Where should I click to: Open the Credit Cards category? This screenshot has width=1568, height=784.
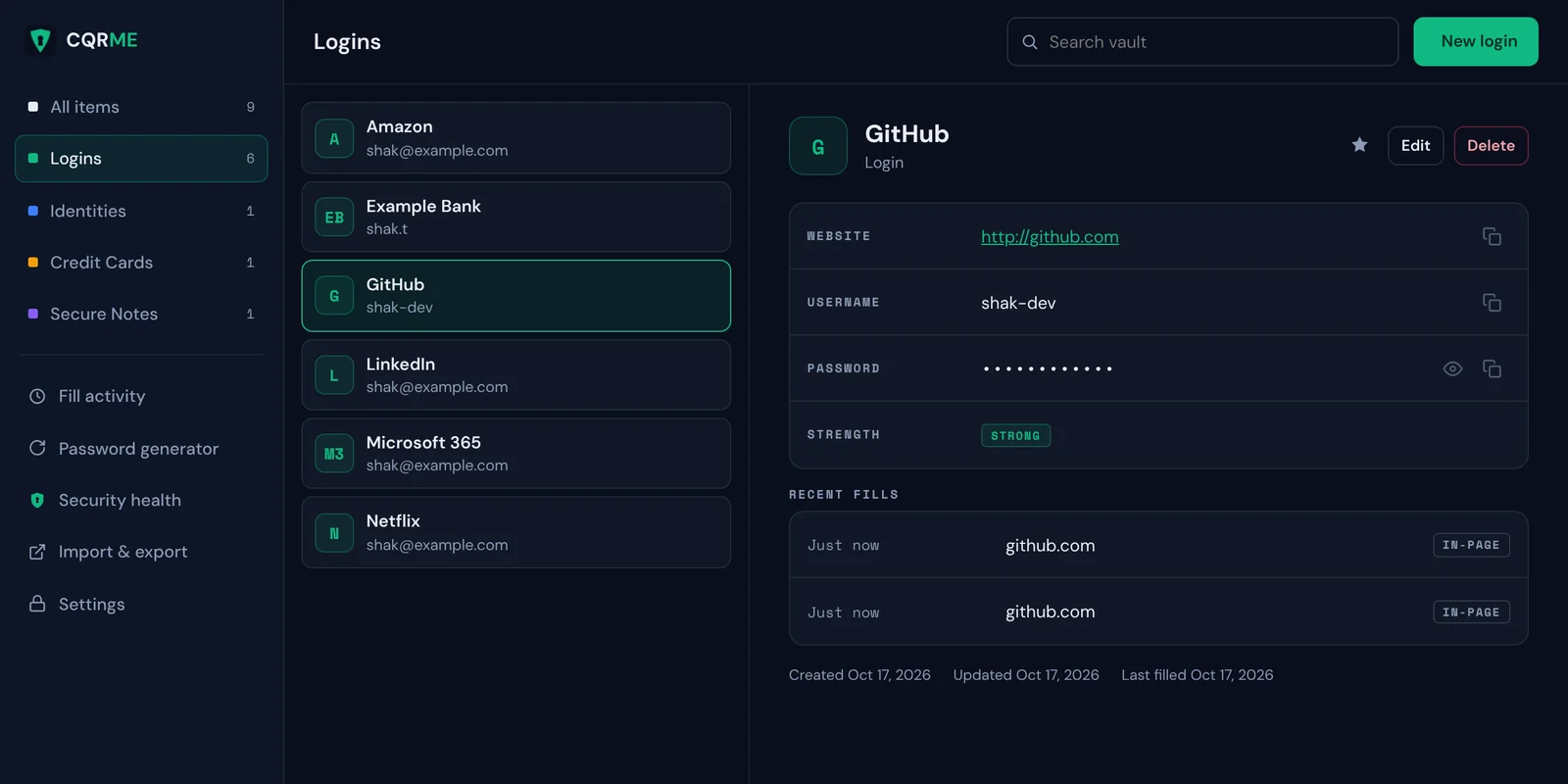click(x=141, y=263)
